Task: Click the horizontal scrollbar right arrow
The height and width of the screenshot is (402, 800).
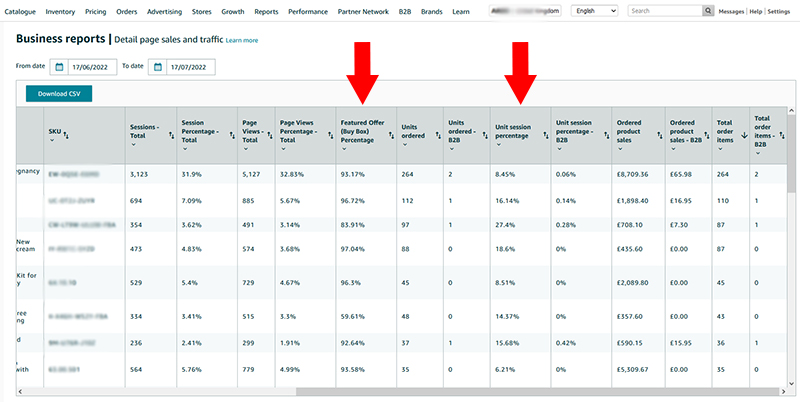Action: (784, 391)
